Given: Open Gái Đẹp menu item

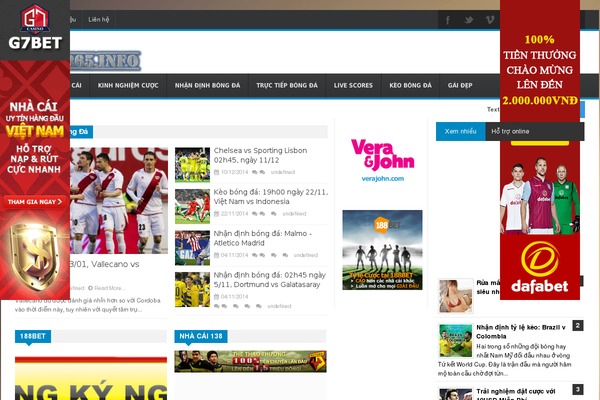Looking at the screenshot, I should (460, 85).
